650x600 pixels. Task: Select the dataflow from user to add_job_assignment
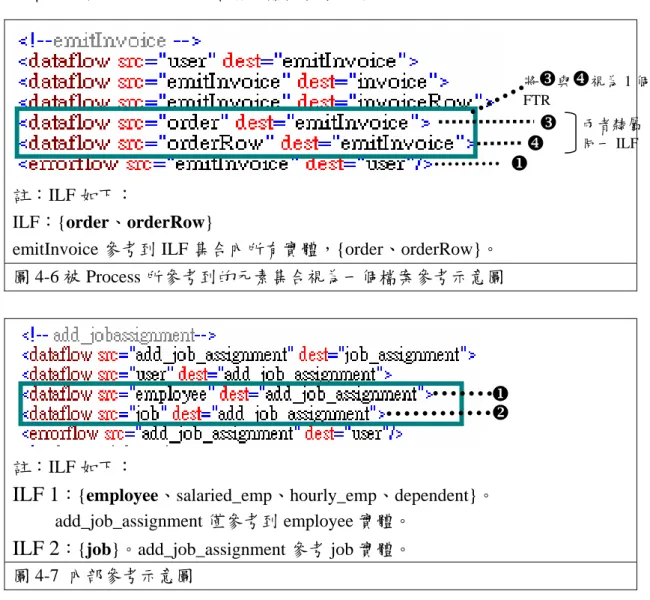click(207, 374)
